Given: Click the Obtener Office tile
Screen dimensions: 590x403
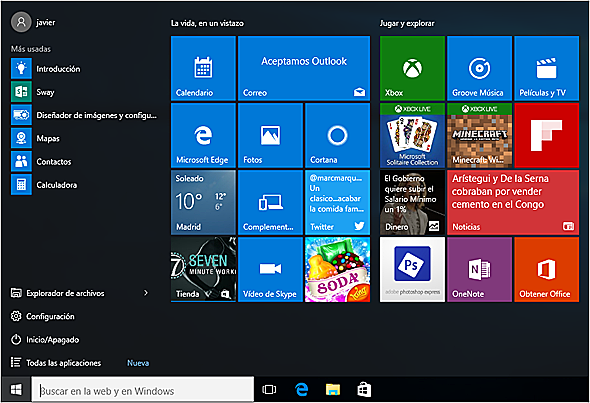Looking at the screenshot, I should (x=547, y=269).
